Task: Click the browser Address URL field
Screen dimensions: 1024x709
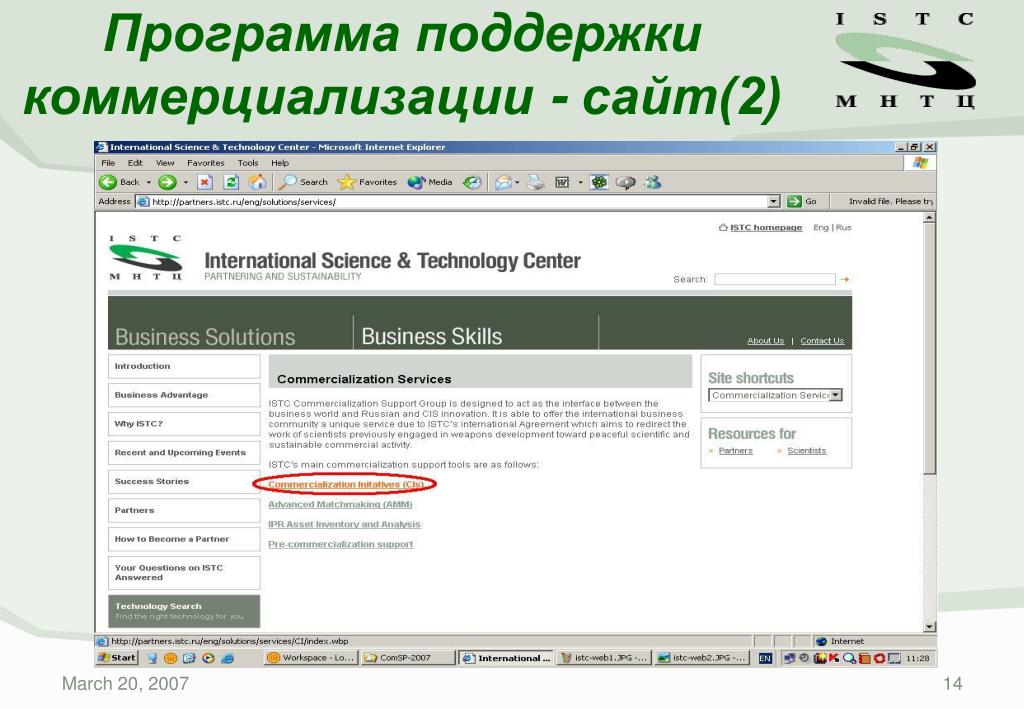Action: 452,202
